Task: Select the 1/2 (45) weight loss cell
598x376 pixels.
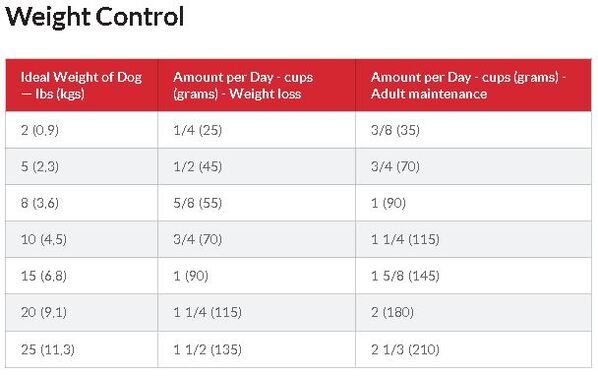Action: pos(257,166)
